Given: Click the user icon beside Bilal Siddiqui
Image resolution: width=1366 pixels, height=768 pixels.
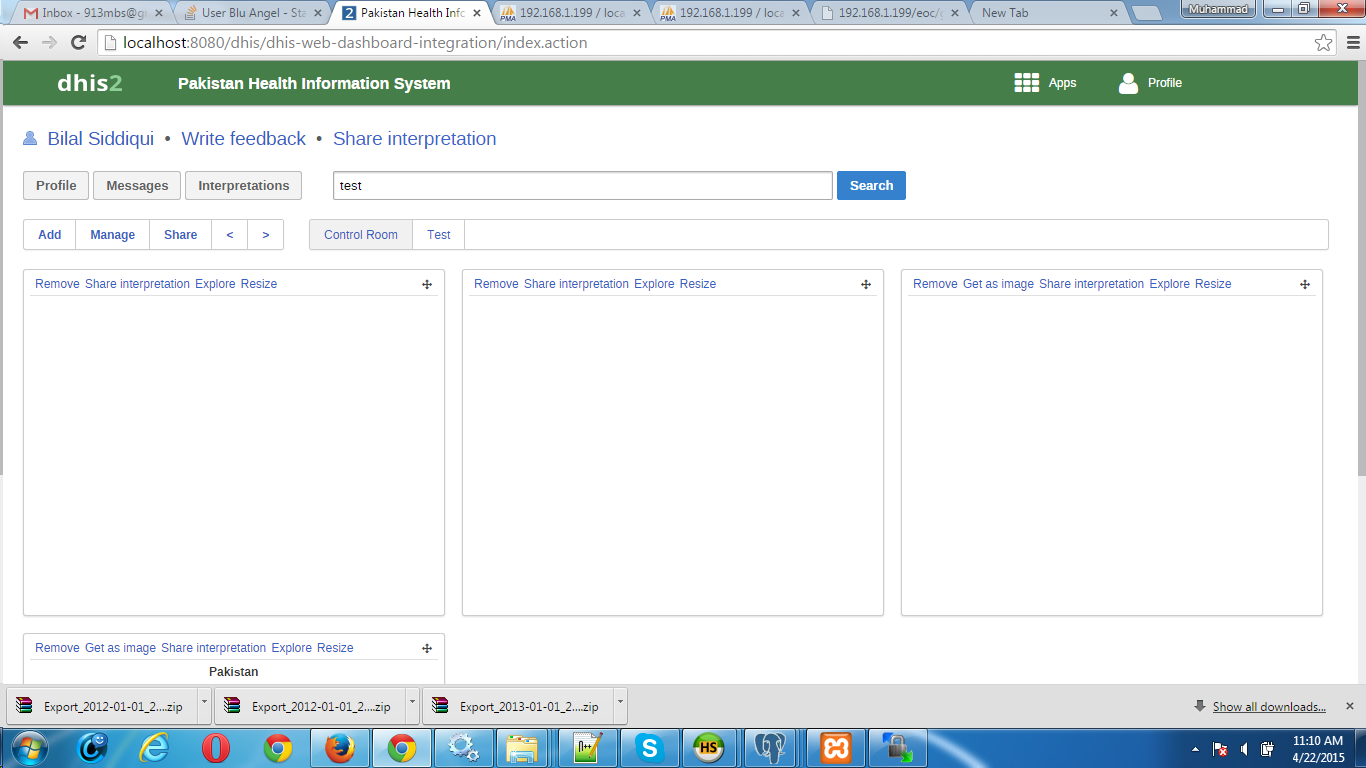Looking at the screenshot, I should (x=30, y=139).
